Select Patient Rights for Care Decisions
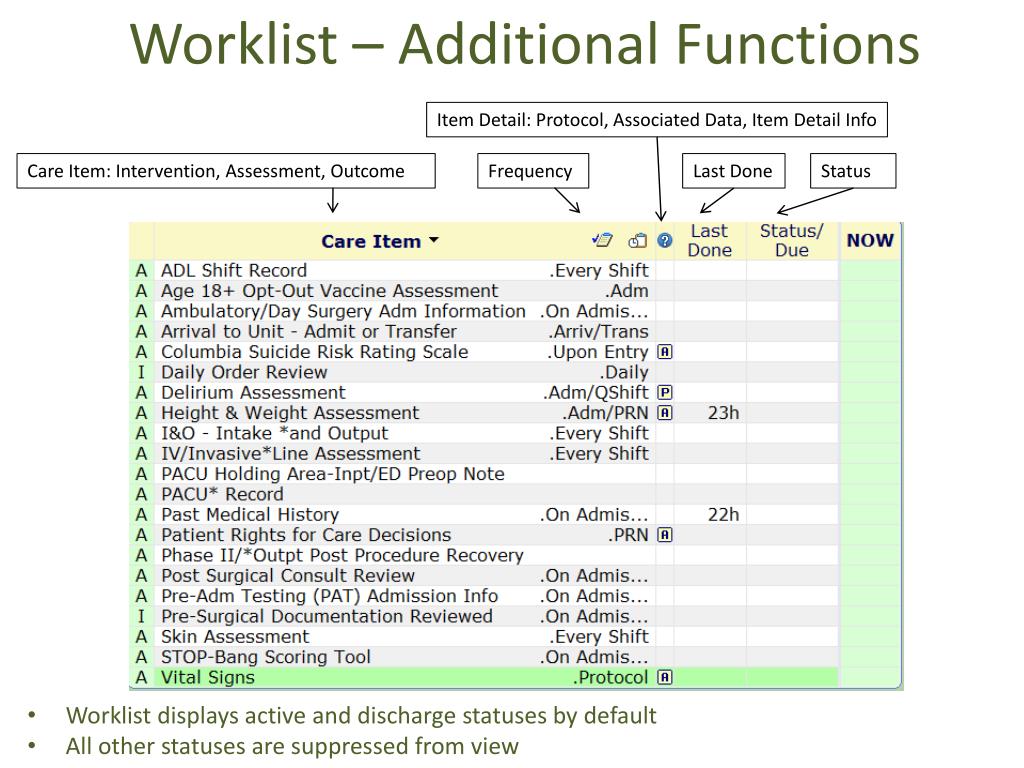The image size is (1024, 768). (x=306, y=535)
